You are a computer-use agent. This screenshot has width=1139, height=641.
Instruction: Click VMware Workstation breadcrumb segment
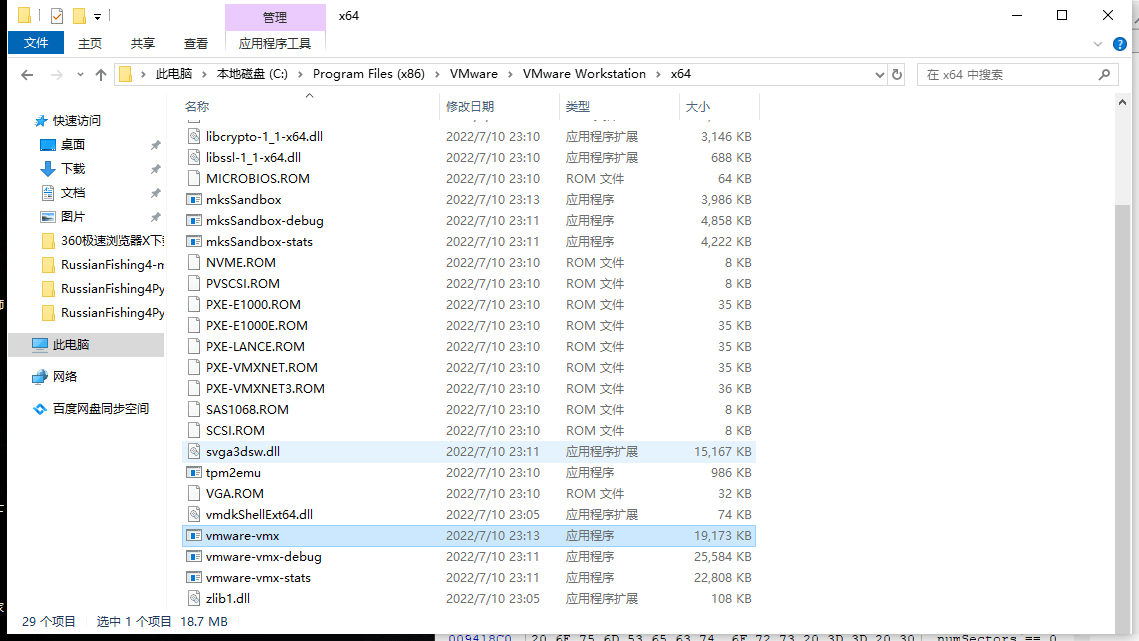pos(584,74)
